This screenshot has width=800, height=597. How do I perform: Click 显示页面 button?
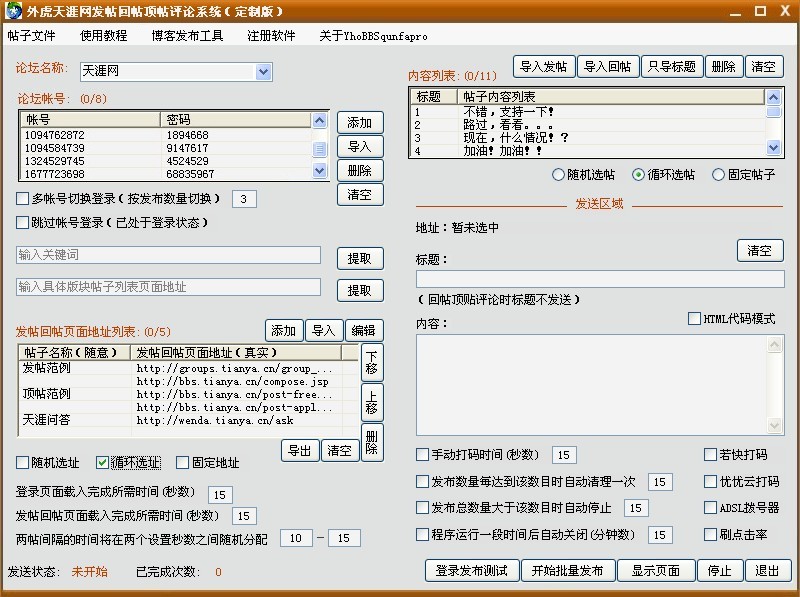pos(656,570)
